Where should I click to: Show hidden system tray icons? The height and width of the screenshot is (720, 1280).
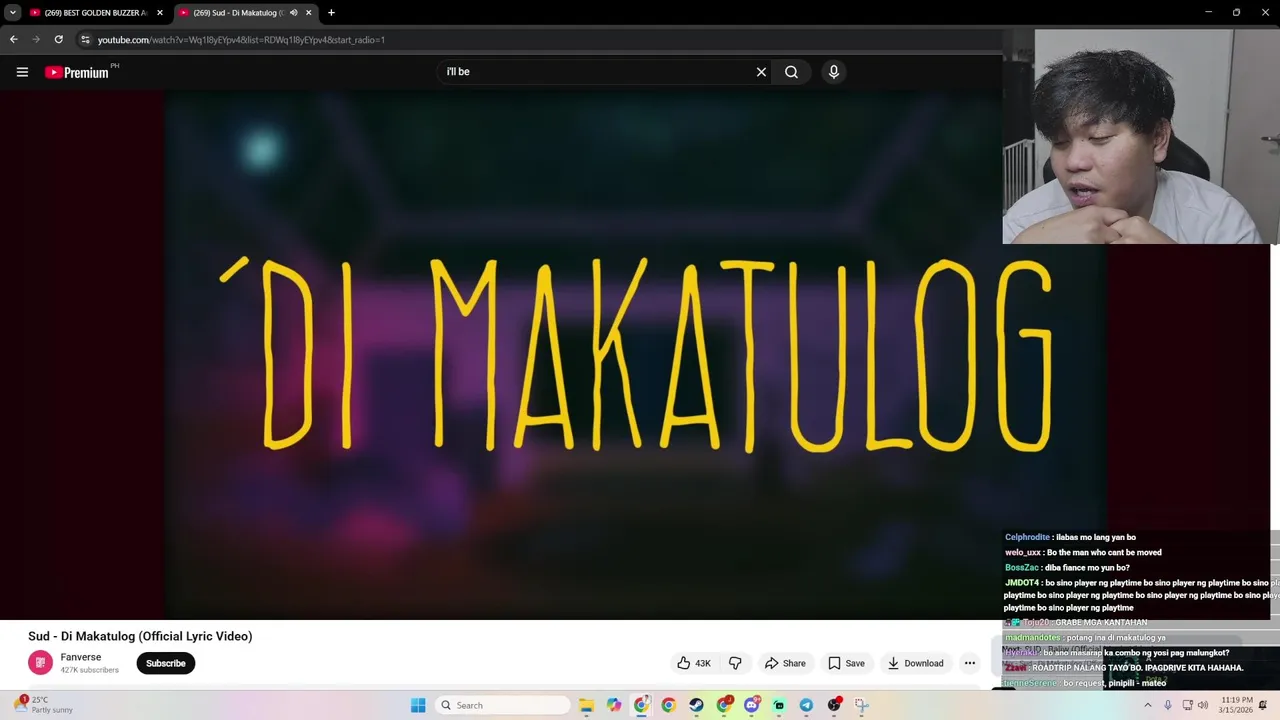[x=1147, y=705]
